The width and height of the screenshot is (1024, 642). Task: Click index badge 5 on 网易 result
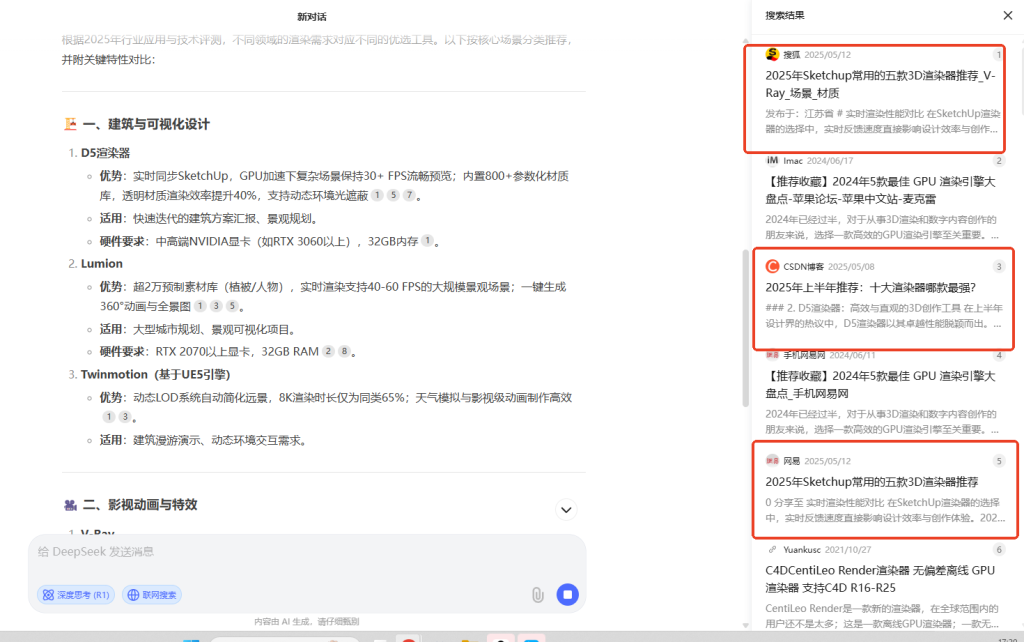(x=999, y=461)
